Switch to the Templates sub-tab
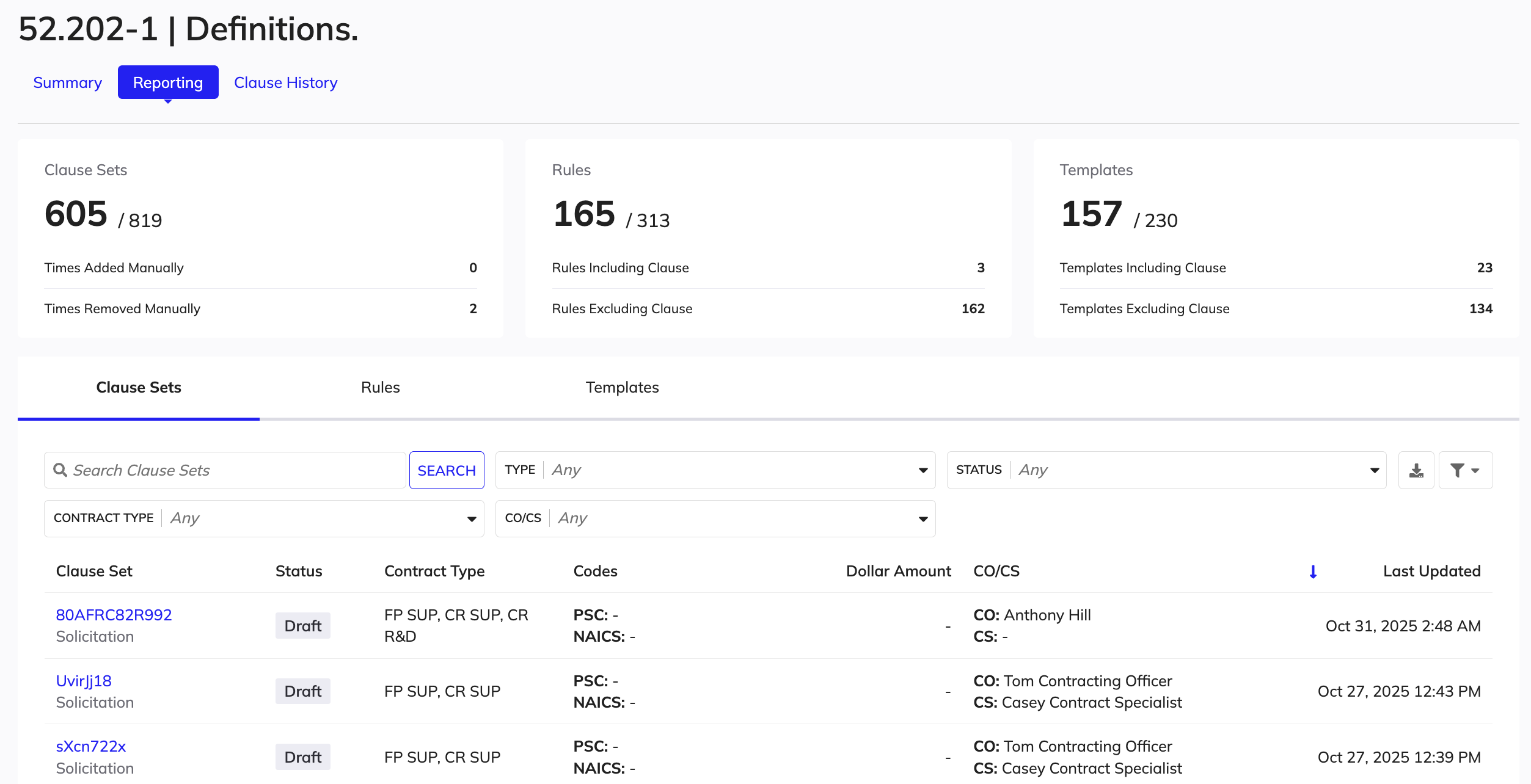Screen dimensions: 1531x784 click(x=622, y=388)
